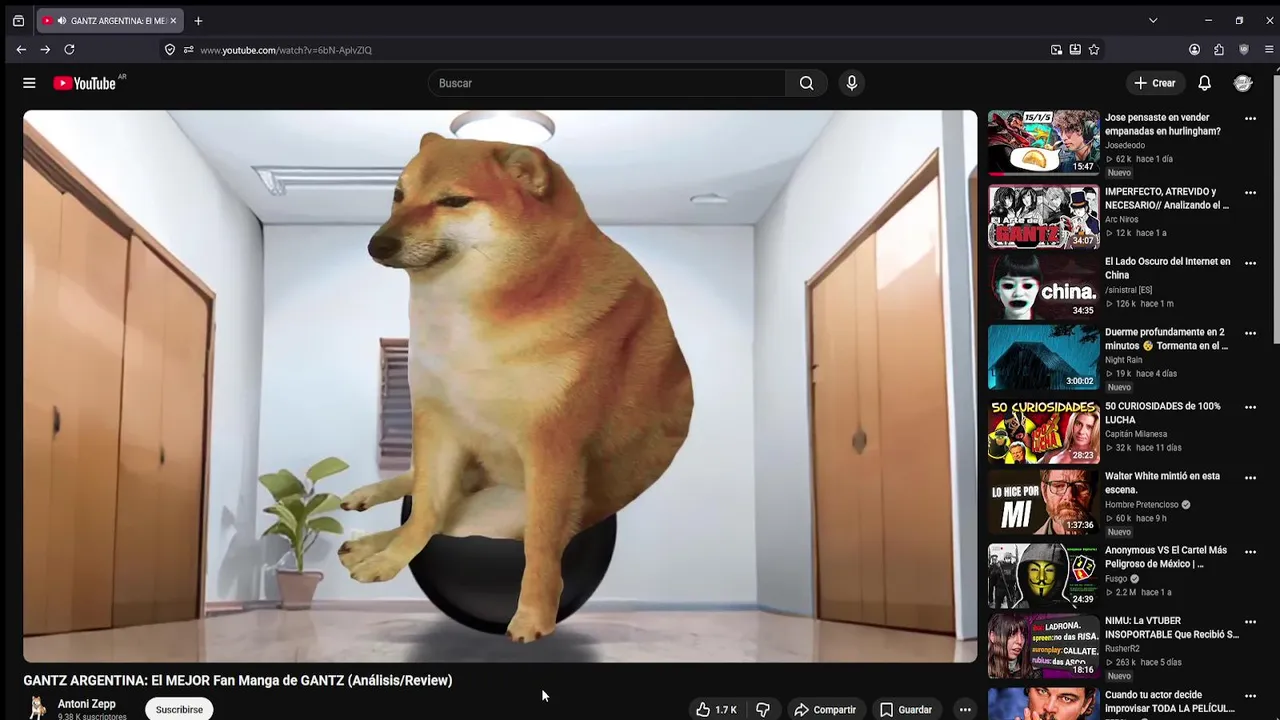Open 'Jose pensaste en vender empanadas' thumbnail
The image size is (1280, 720).
pos(1043,142)
